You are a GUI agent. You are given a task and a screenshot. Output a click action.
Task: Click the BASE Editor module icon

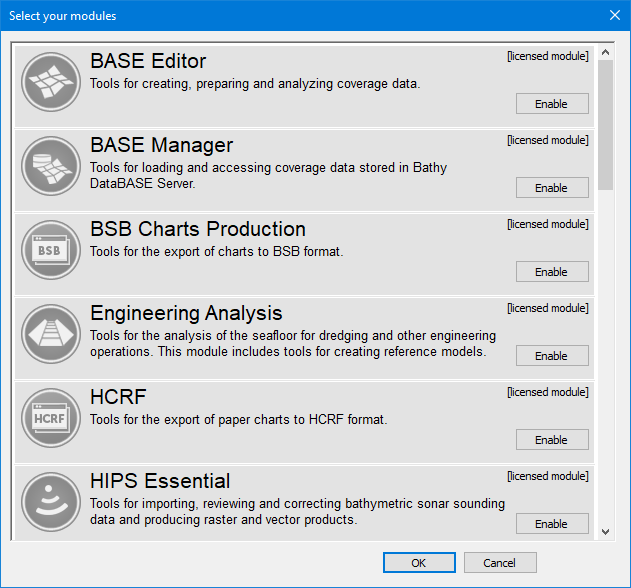[x=50, y=82]
